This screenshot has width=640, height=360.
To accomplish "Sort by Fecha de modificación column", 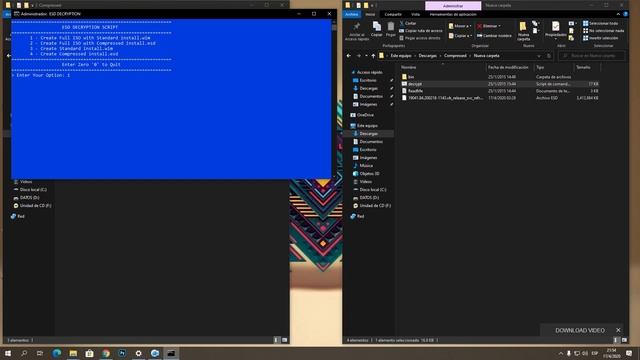I will point(509,67).
